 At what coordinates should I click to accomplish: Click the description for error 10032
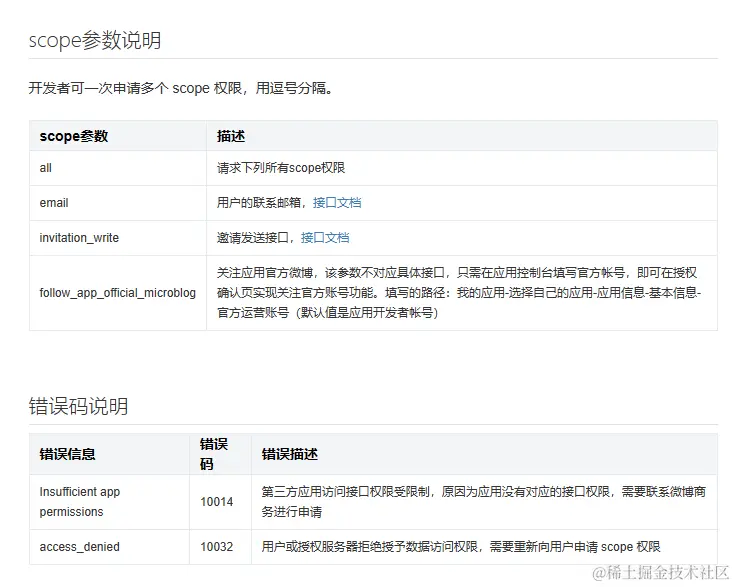(461, 547)
